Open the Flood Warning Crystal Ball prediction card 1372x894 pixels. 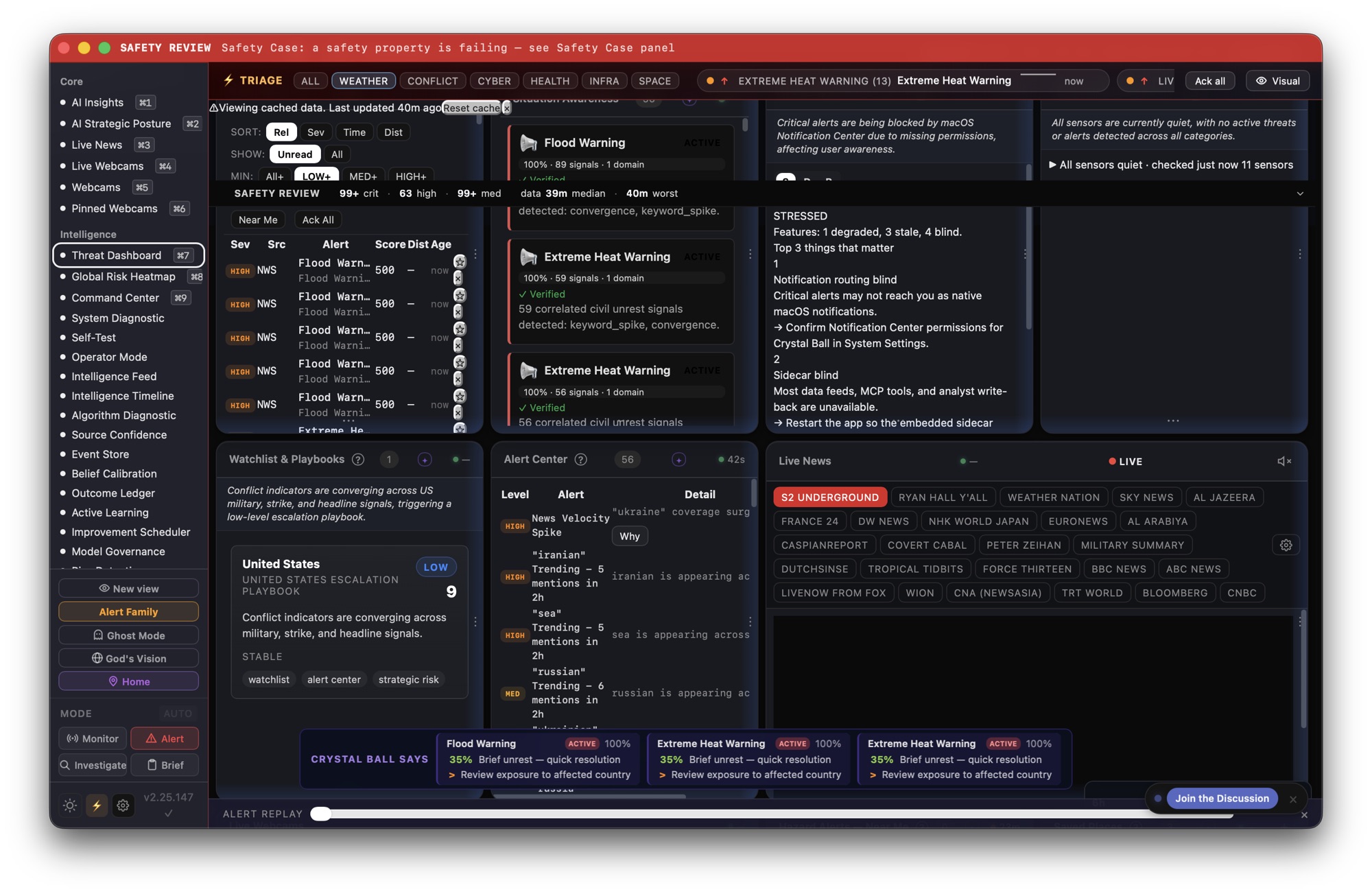539,759
